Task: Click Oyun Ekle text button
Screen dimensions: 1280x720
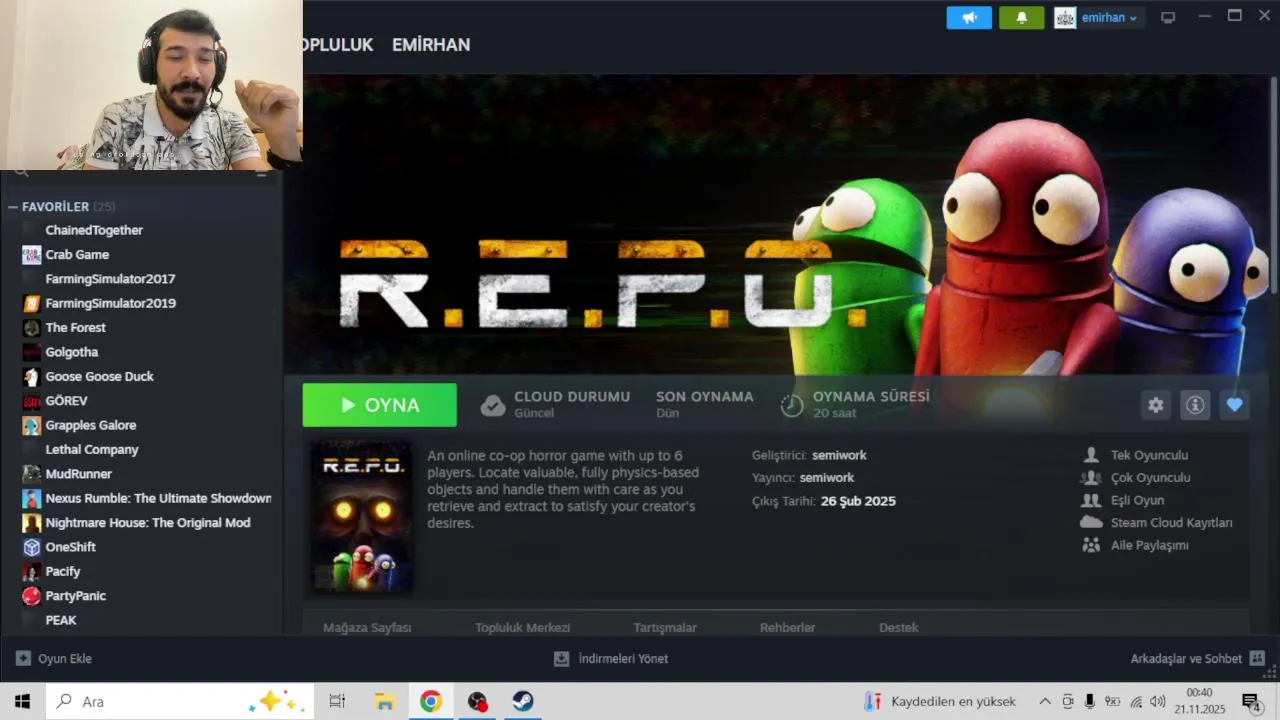Action: pyautogui.click(x=65, y=658)
